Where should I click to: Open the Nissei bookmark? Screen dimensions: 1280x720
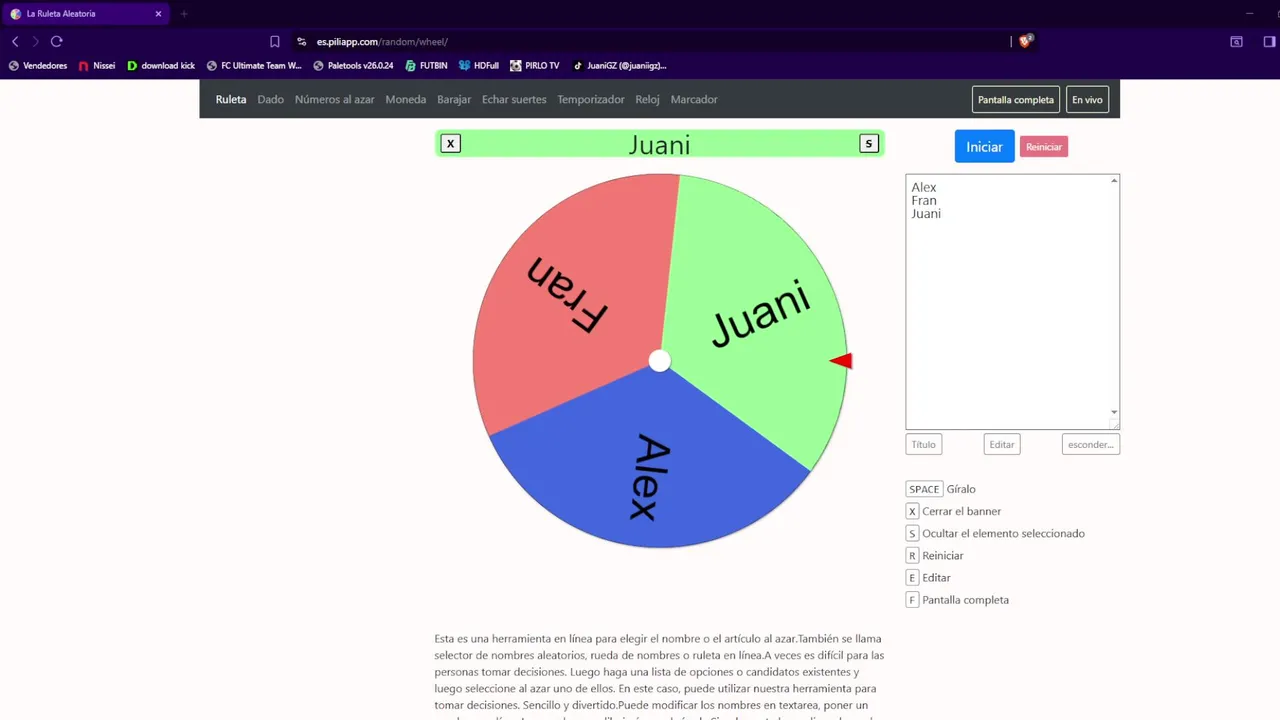click(x=97, y=66)
